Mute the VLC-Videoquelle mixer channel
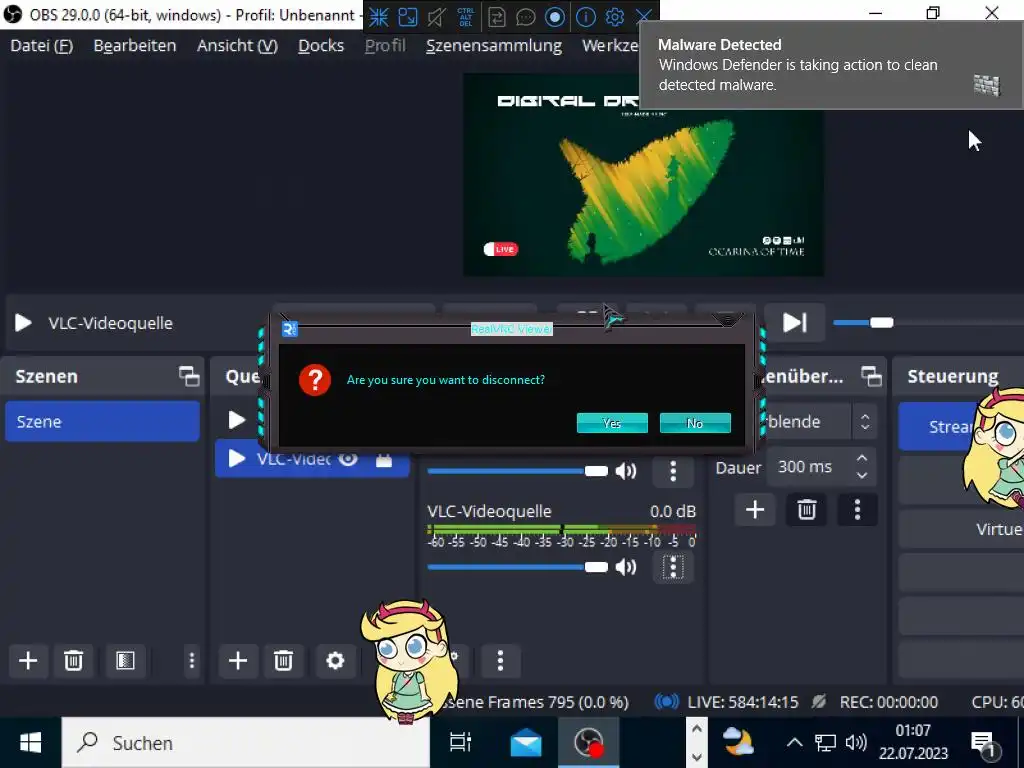The height and width of the screenshot is (768, 1024). pyautogui.click(x=626, y=567)
